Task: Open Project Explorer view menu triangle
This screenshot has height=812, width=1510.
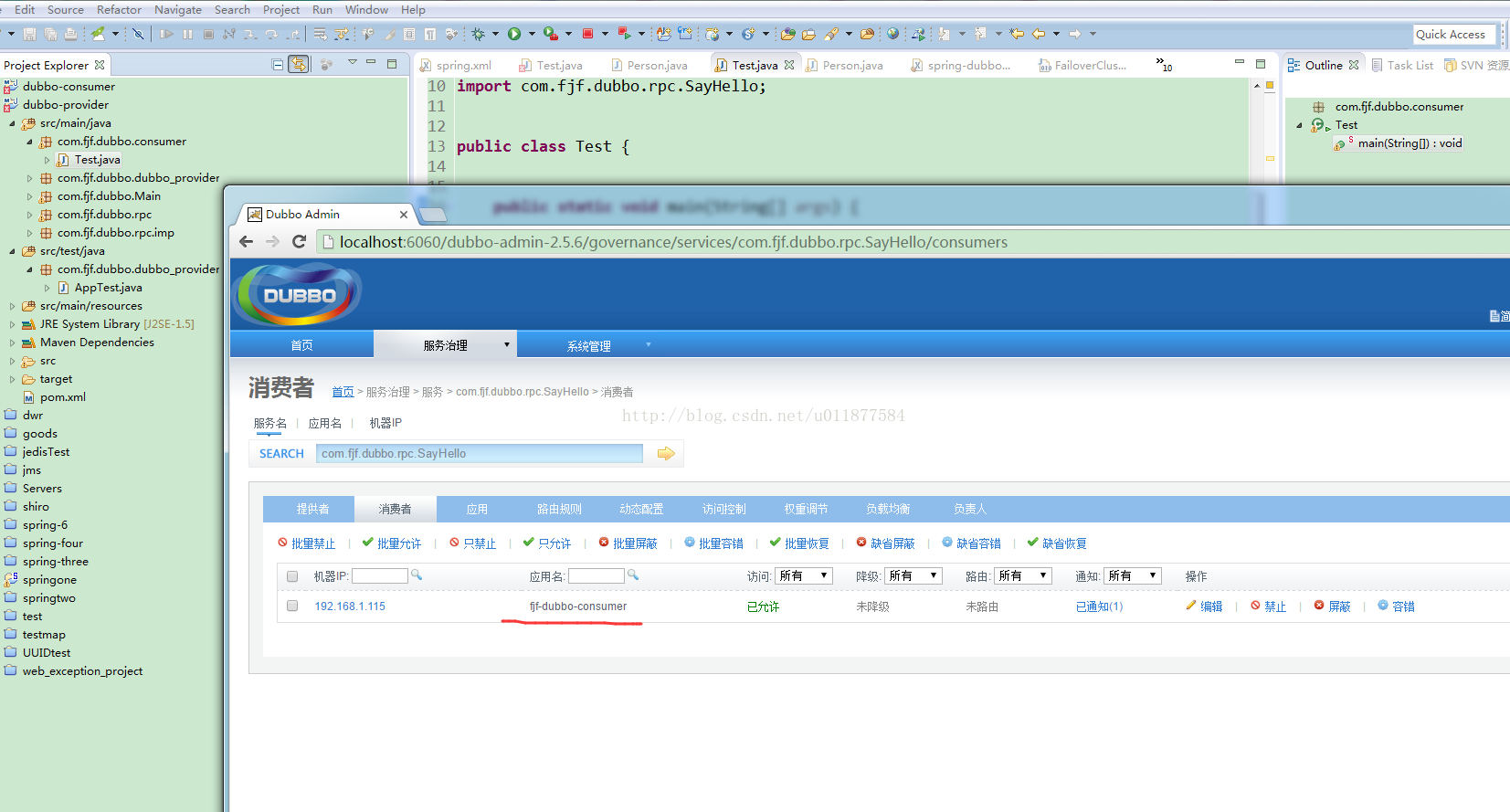Action: (x=352, y=62)
